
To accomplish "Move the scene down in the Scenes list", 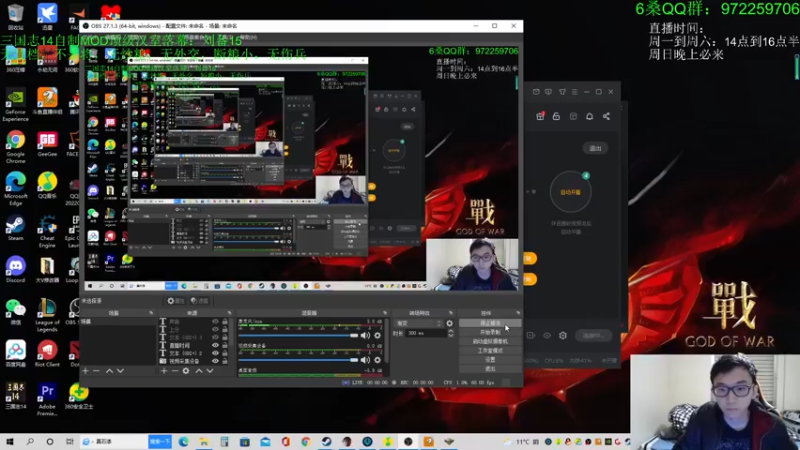I will tap(120, 371).
